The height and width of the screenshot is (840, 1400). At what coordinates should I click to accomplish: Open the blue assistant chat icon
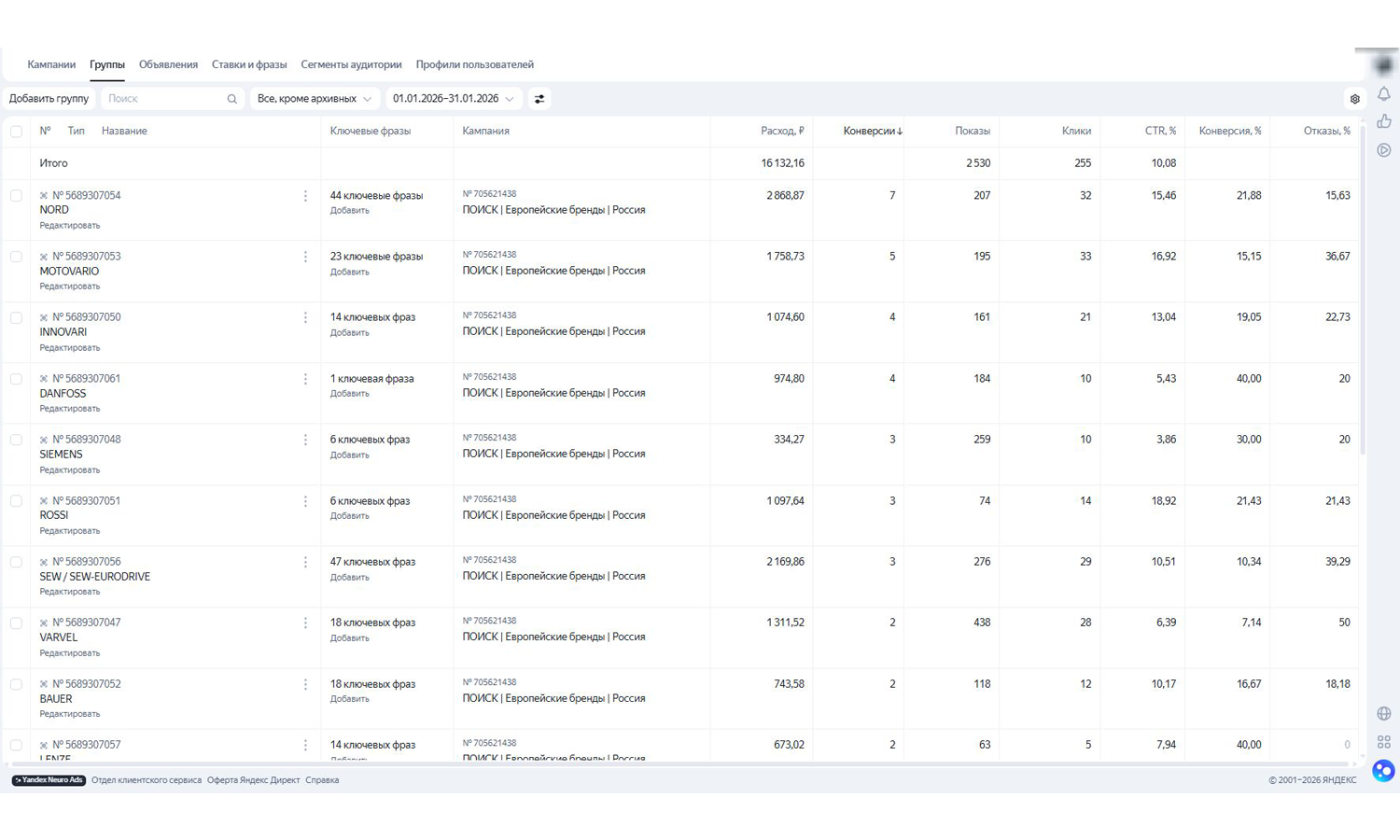[1384, 771]
